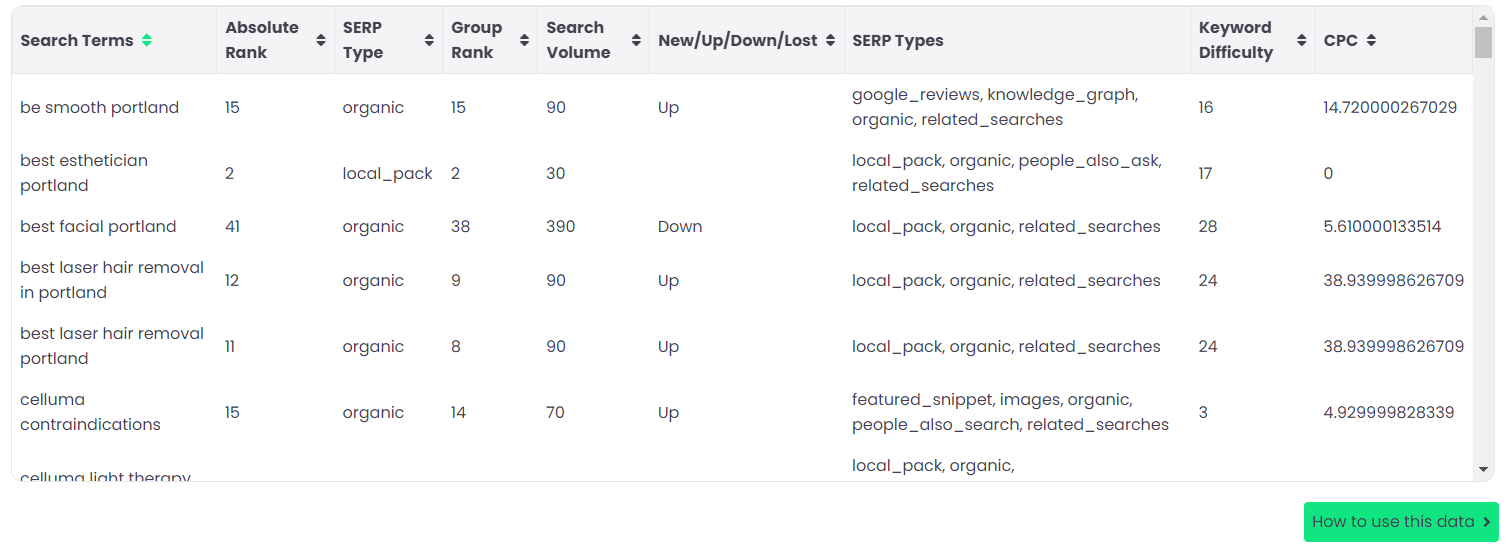
Task: Click "best laser hair removal in portland" term
Action: click(x=111, y=280)
